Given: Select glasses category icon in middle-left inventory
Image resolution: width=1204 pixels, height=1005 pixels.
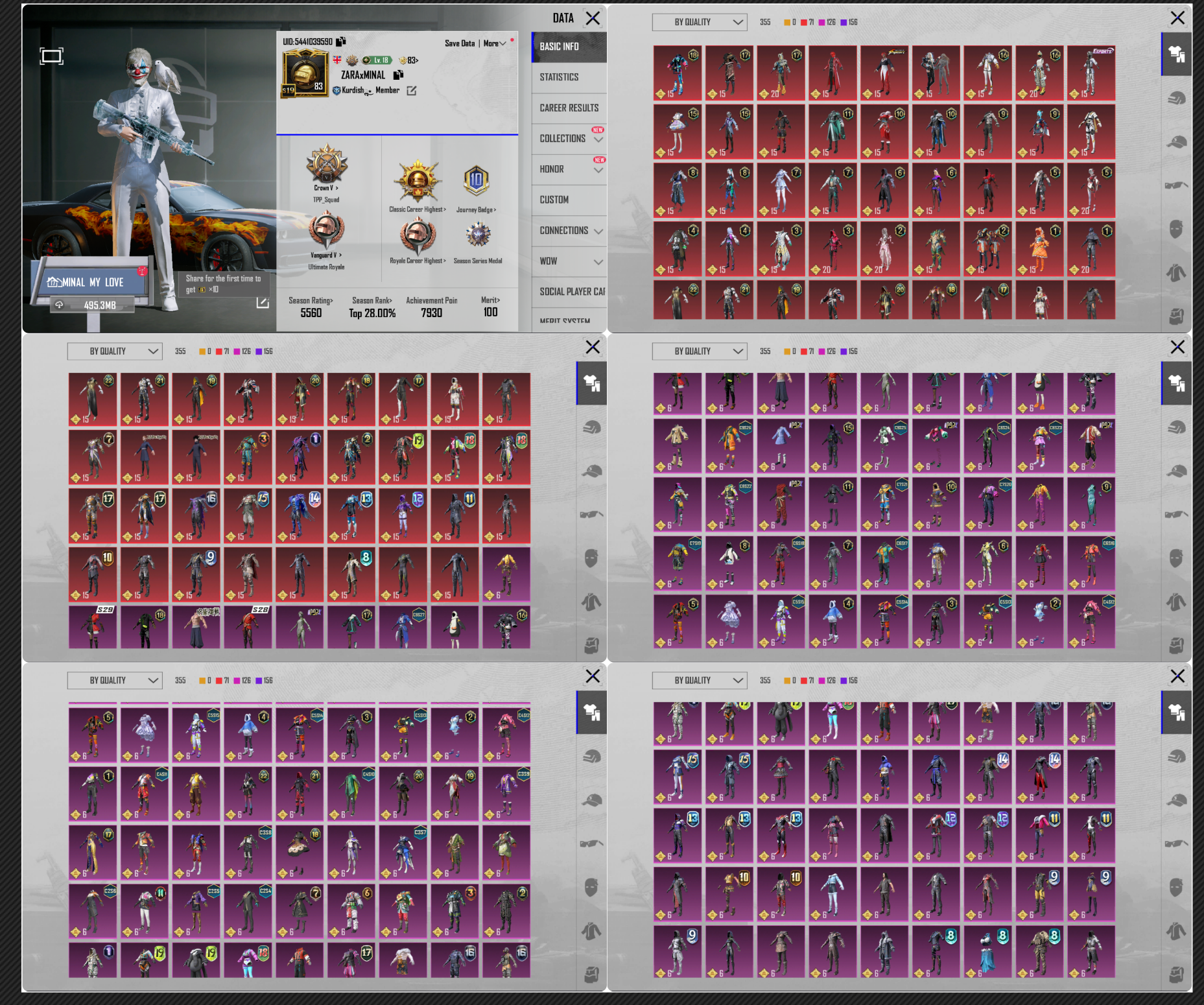Looking at the screenshot, I should pos(591,515).
